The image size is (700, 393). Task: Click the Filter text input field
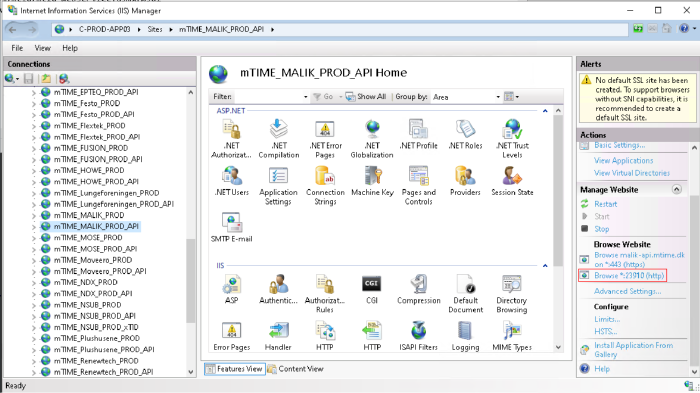coord(268,97)
